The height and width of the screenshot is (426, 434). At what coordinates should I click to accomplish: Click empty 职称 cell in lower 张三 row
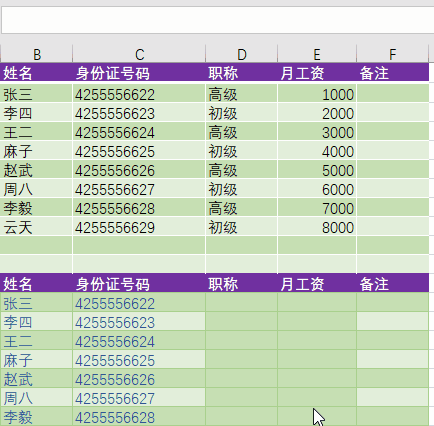(x=242, y=302)
